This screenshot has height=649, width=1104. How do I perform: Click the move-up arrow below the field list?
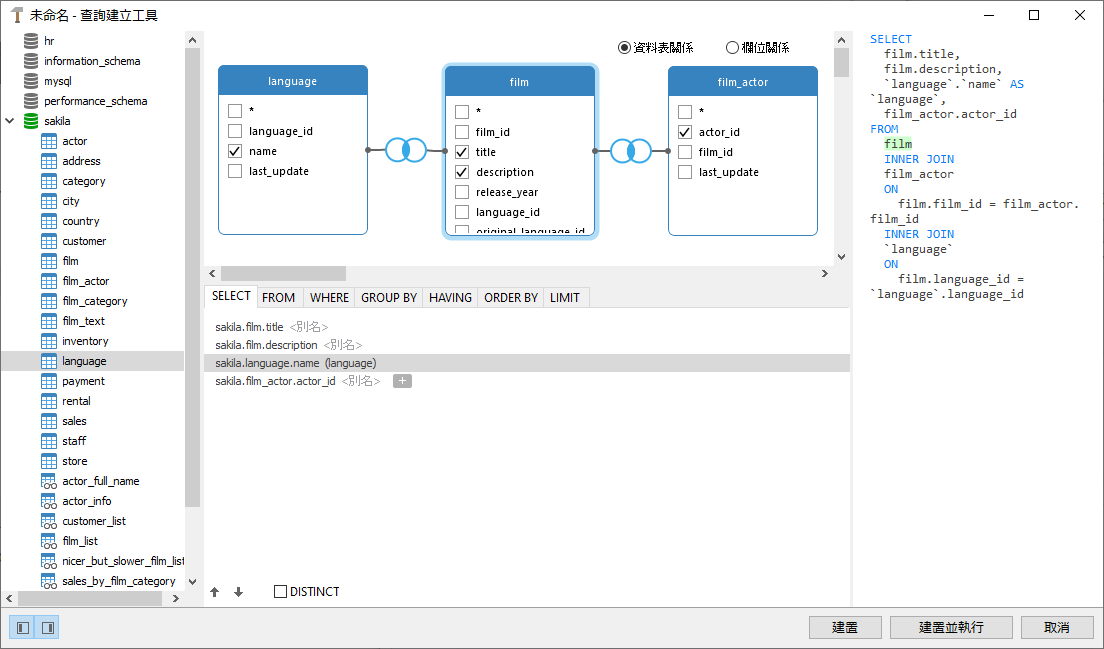click(215, 591)
